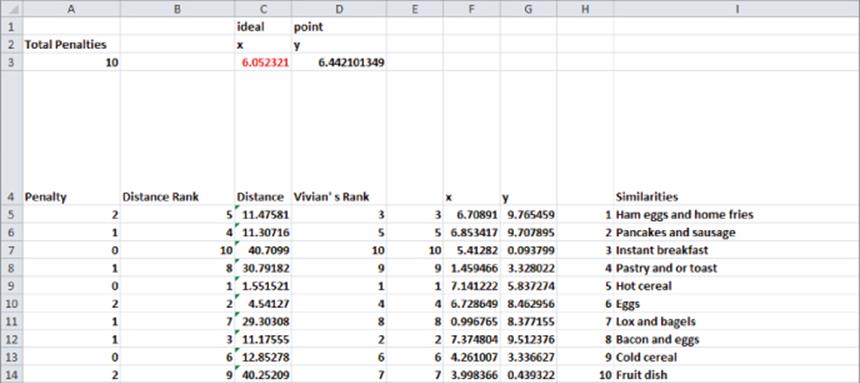Select row 10 header
The height and width of the screenshot is (383, 860).
(12, 303)
